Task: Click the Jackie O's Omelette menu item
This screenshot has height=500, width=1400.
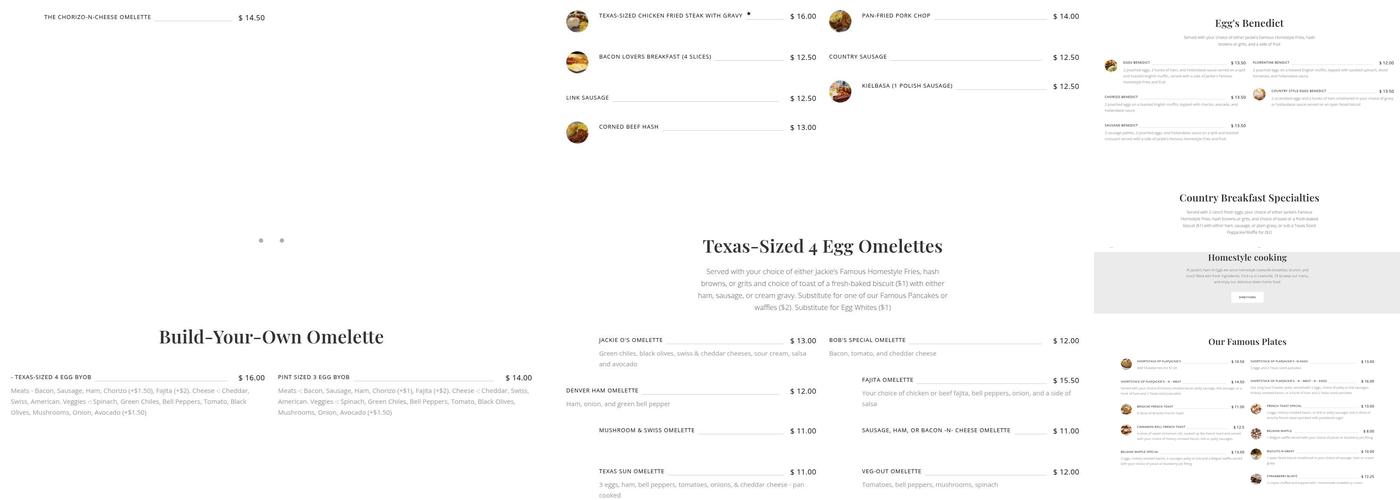Action: pos(631,340)
